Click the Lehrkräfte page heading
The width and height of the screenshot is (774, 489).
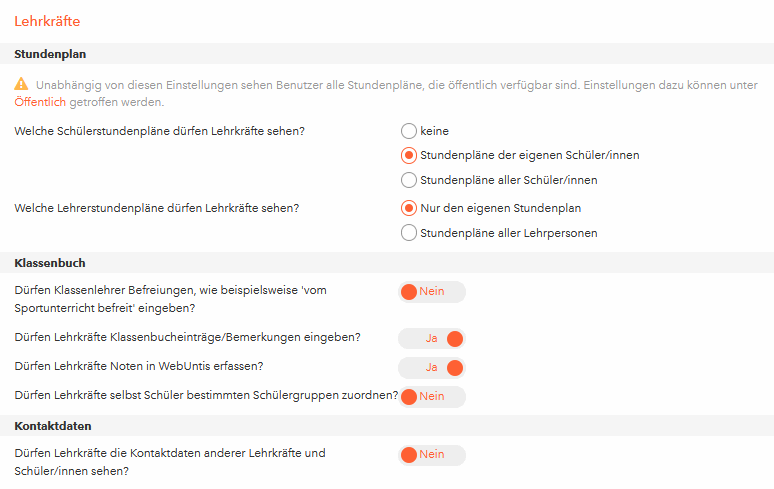pyautogui.click(x=47, y=21)
